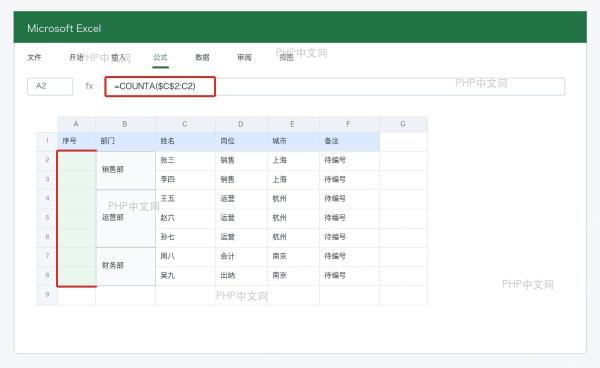Viewport: 600px width, 368px height.
Task: Click the cell containing 赵六
Action: [185, 218]
